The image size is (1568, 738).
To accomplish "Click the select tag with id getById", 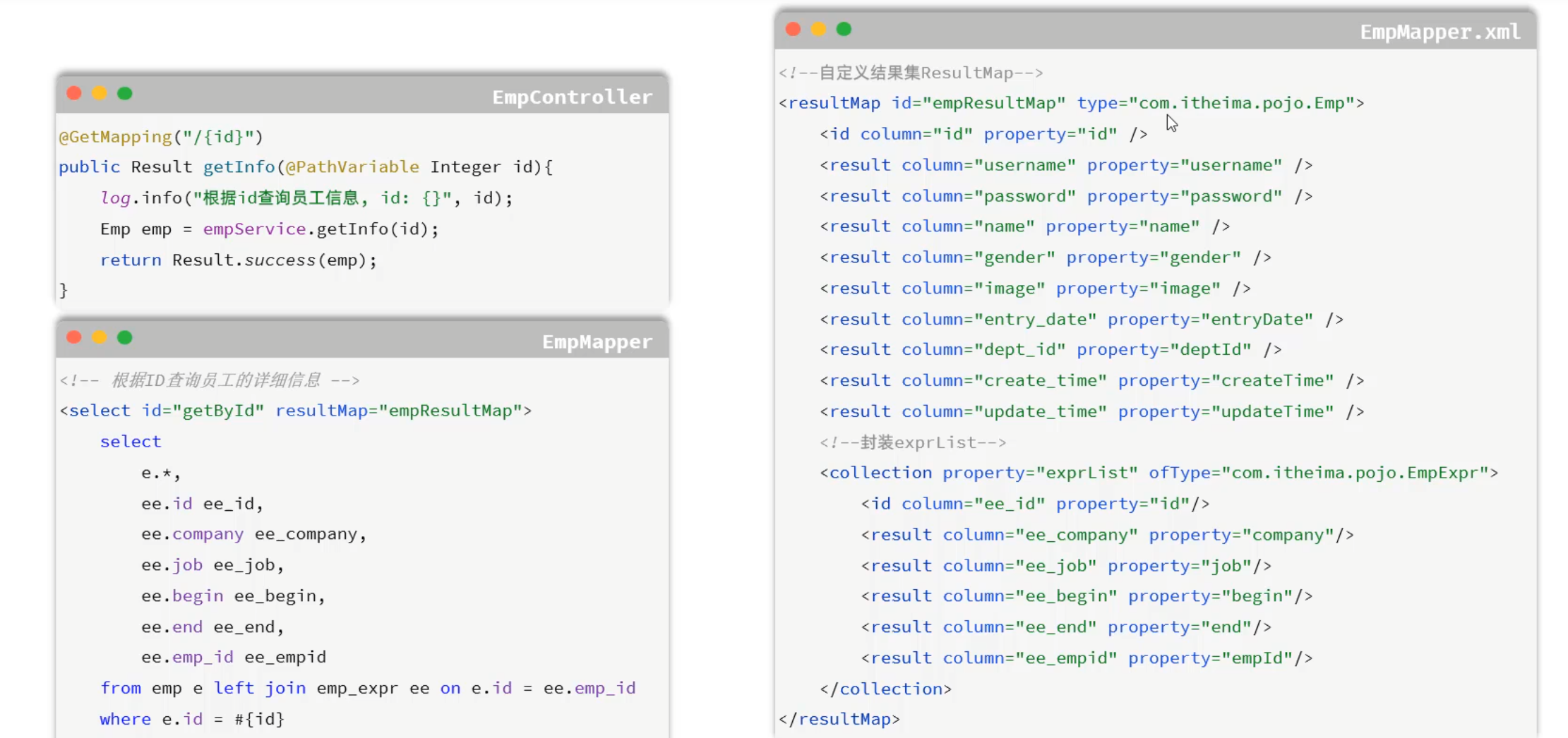I will coord(296,411).
